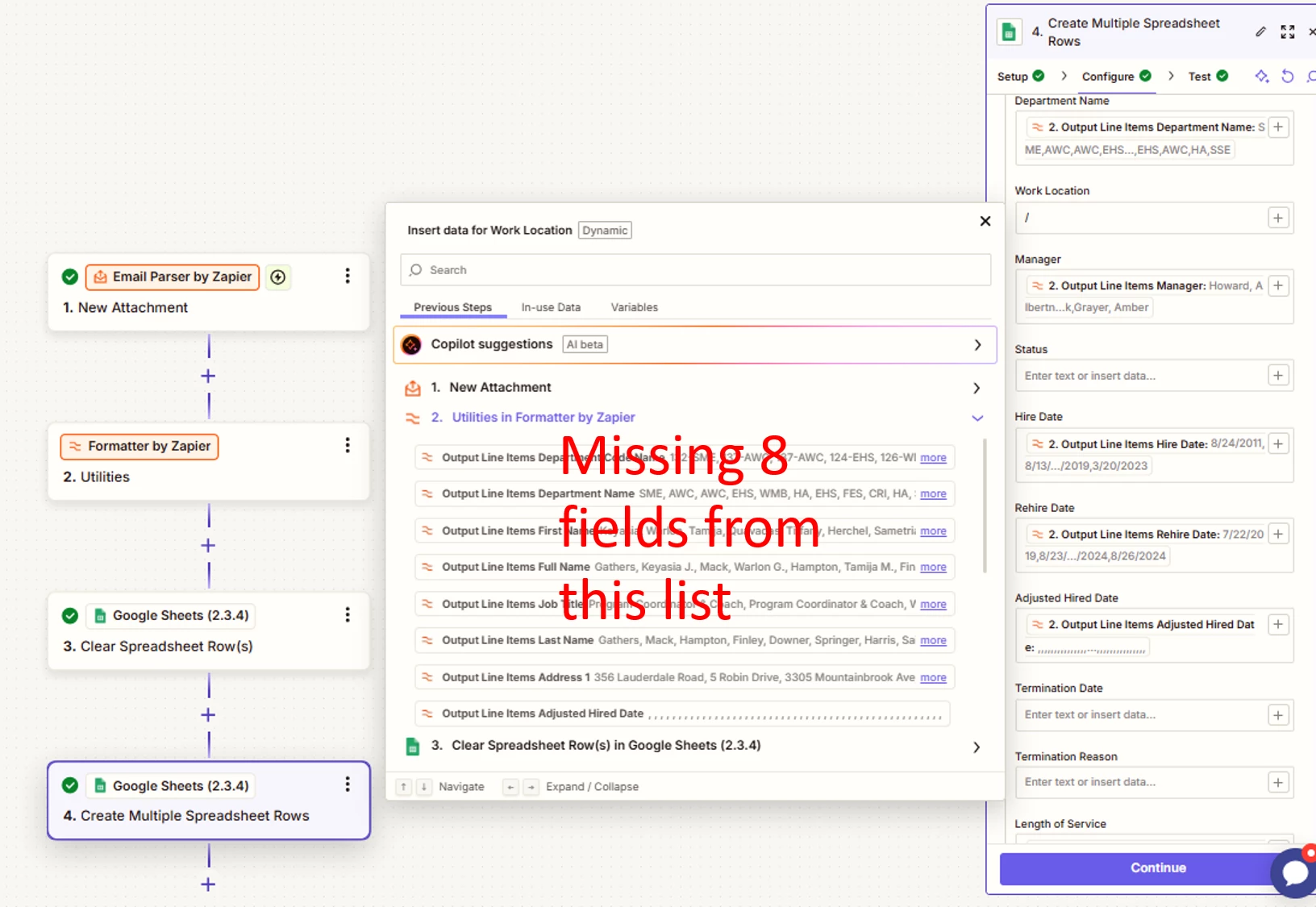Screen dimensions: 1316x907
Task: Show more of Output Line Items Last Name
Action: pyautogui.click(x=933, y=641)
